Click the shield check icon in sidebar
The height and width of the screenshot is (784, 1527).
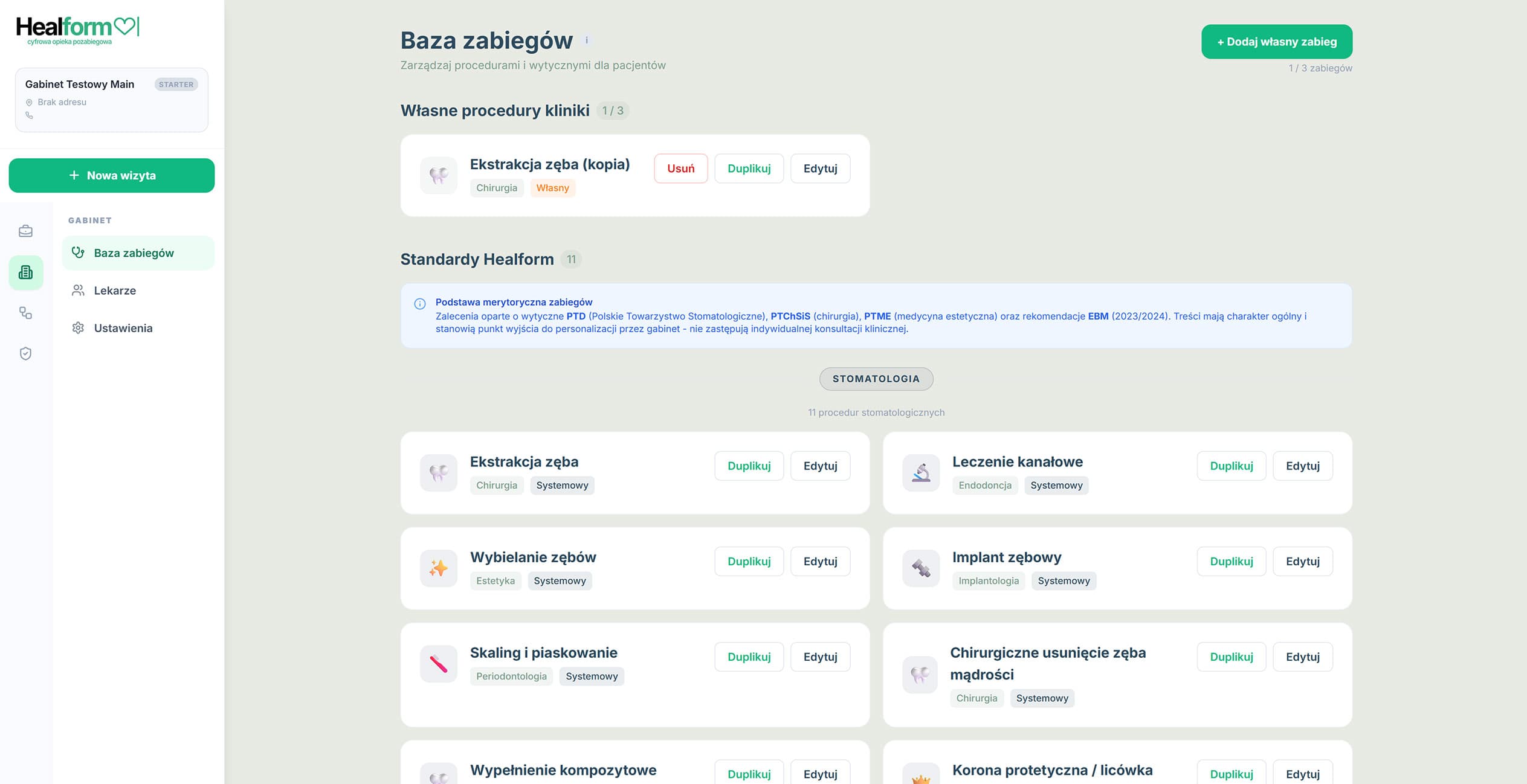coord(25,353)
